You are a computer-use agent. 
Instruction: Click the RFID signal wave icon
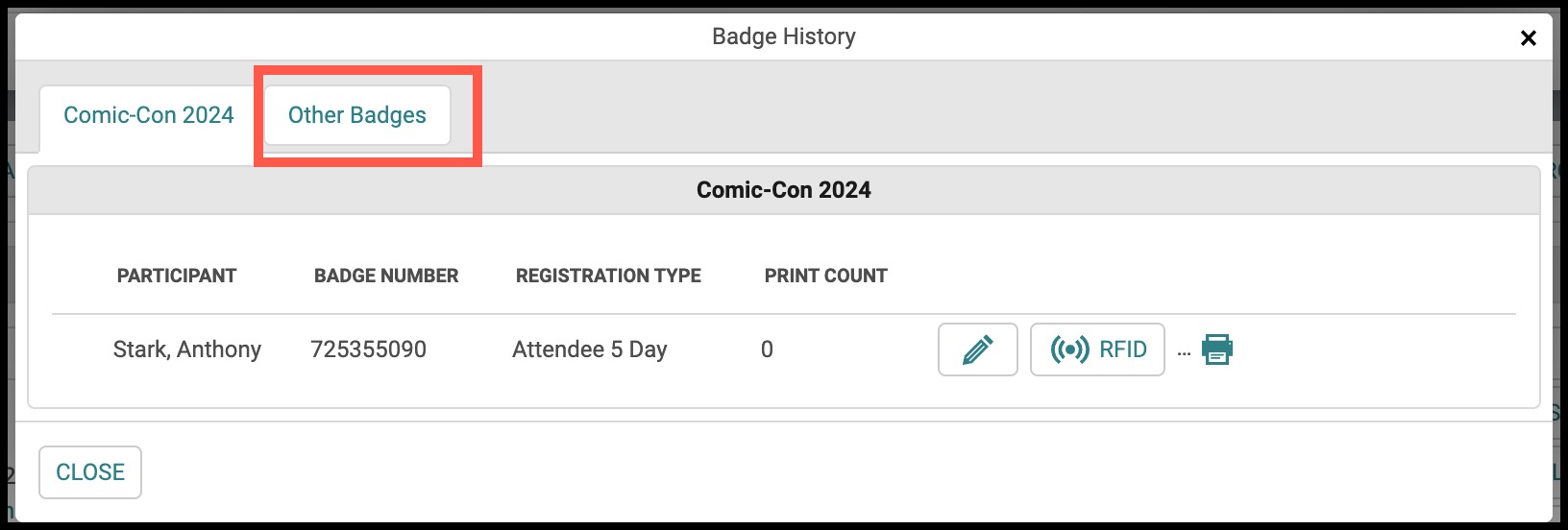1069,349
